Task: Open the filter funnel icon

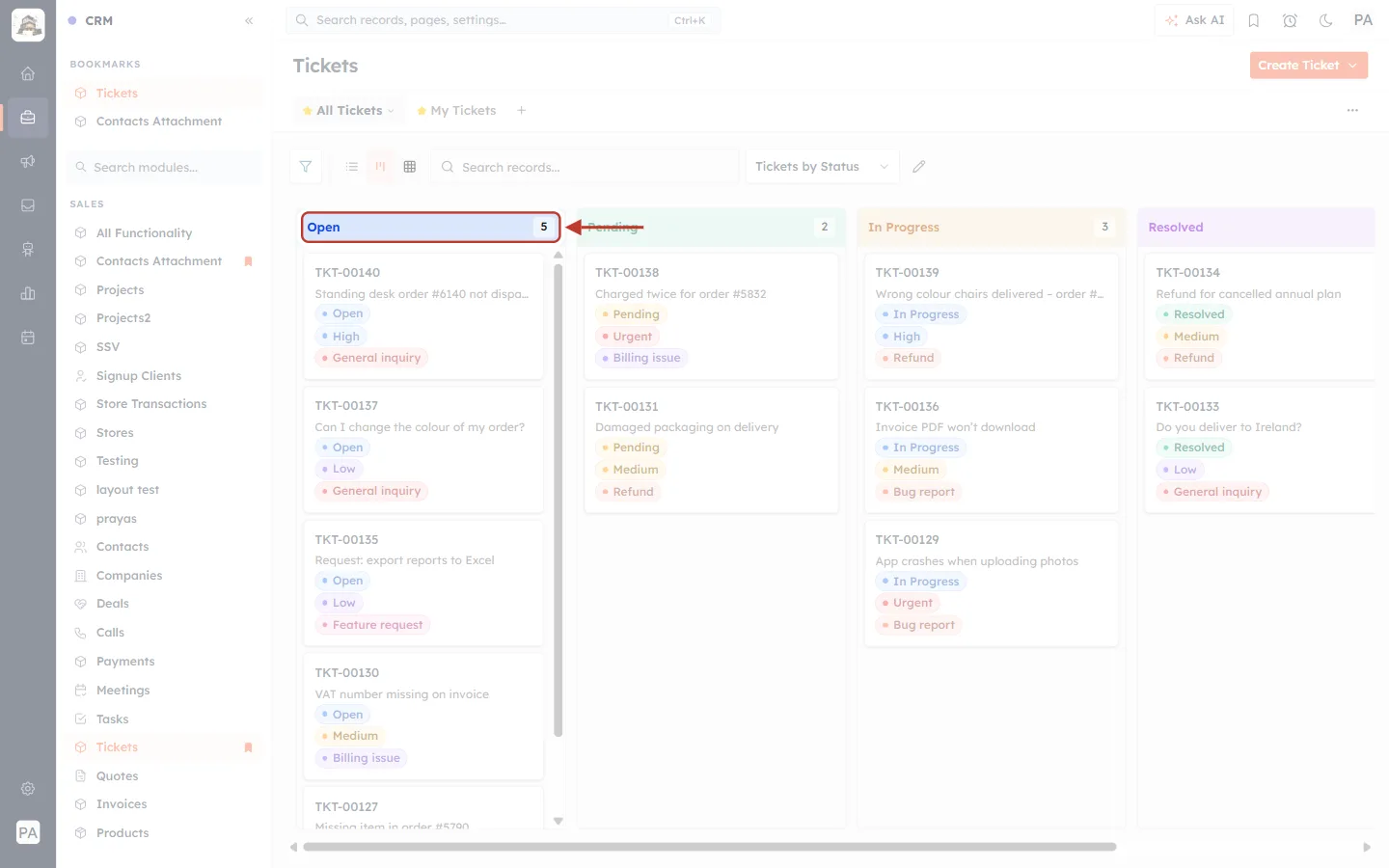Action: [306, 167]
